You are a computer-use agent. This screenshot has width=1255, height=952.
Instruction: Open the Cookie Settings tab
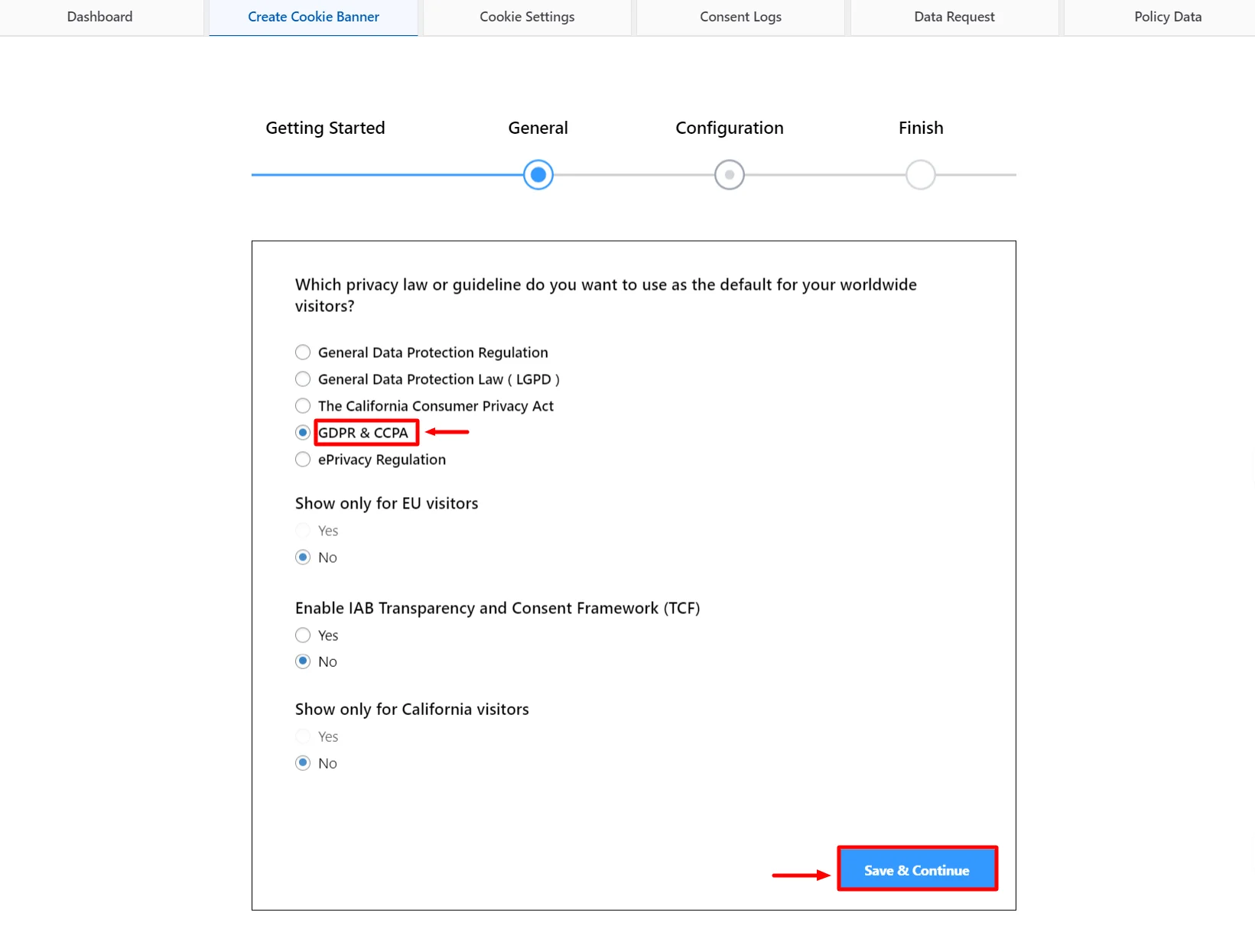pos(526,16)
